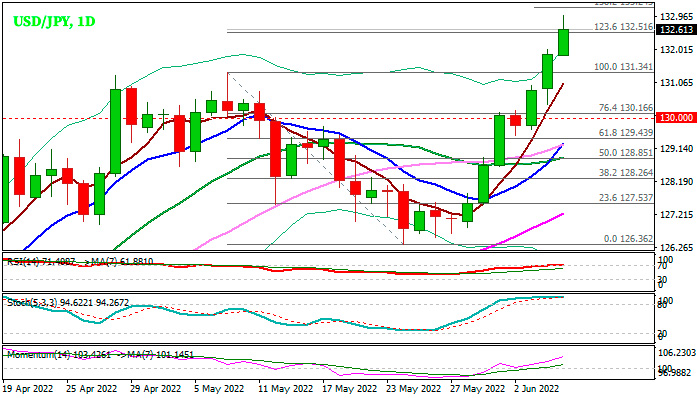Click the 29 Apr 2022 date label
Image resolution: width=698 pixels, height=398 pixels.
coord(156,389)
